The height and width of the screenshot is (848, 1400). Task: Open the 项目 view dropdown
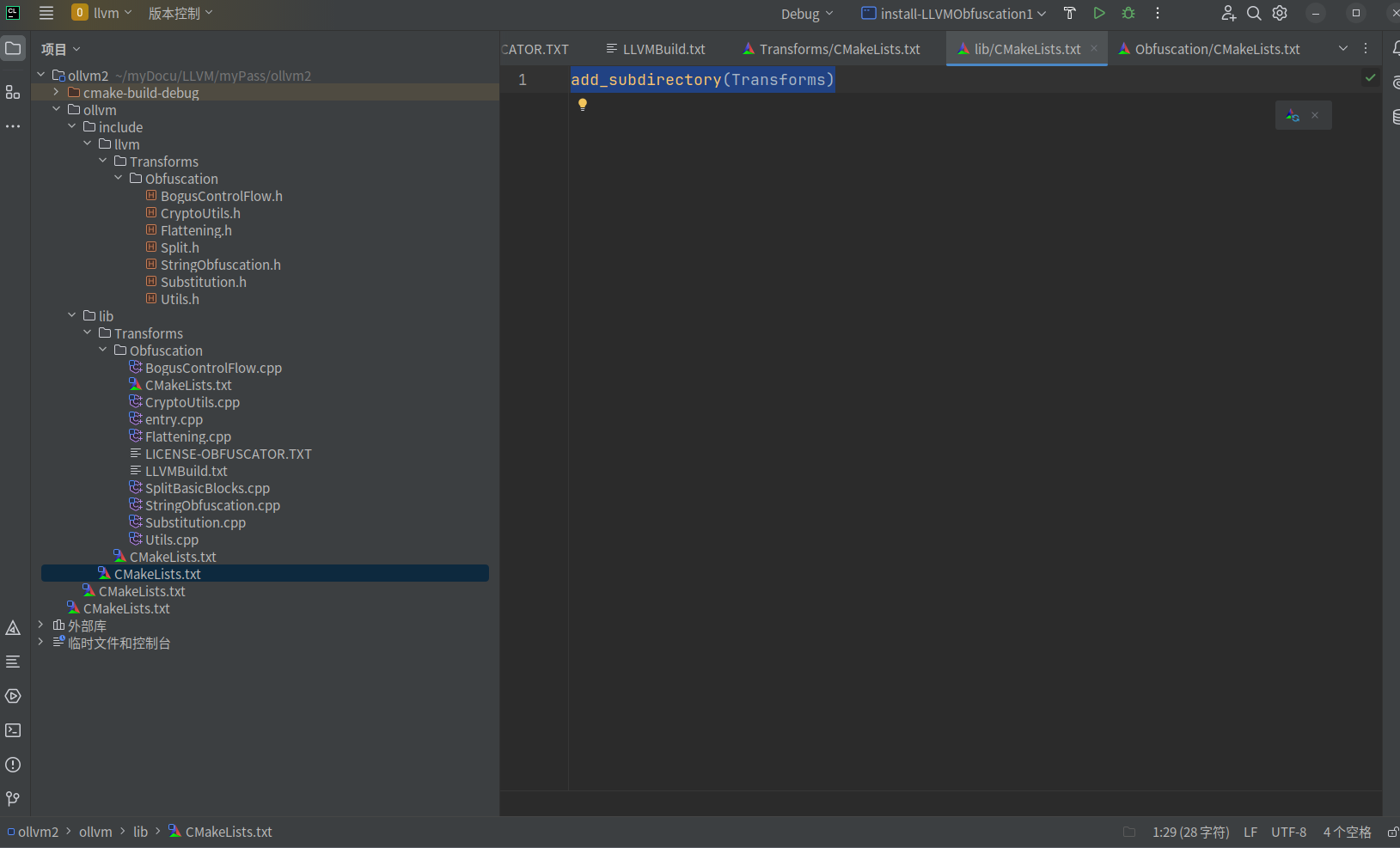click(x=61, y=49)
